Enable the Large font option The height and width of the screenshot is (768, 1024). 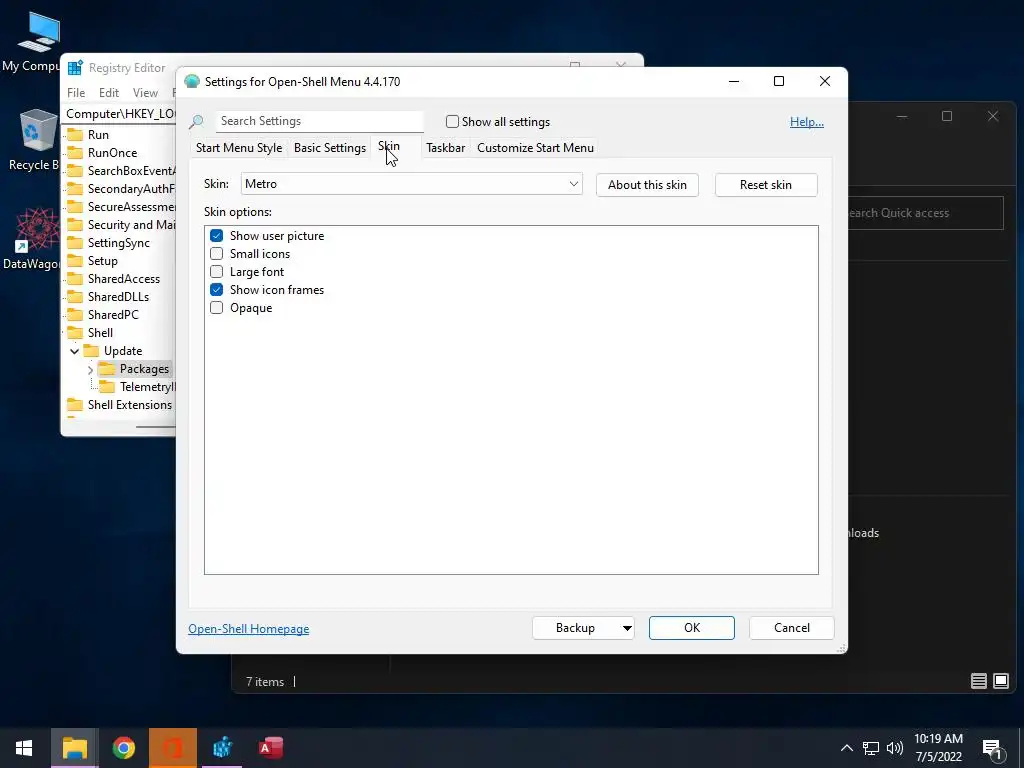point(216,272)
